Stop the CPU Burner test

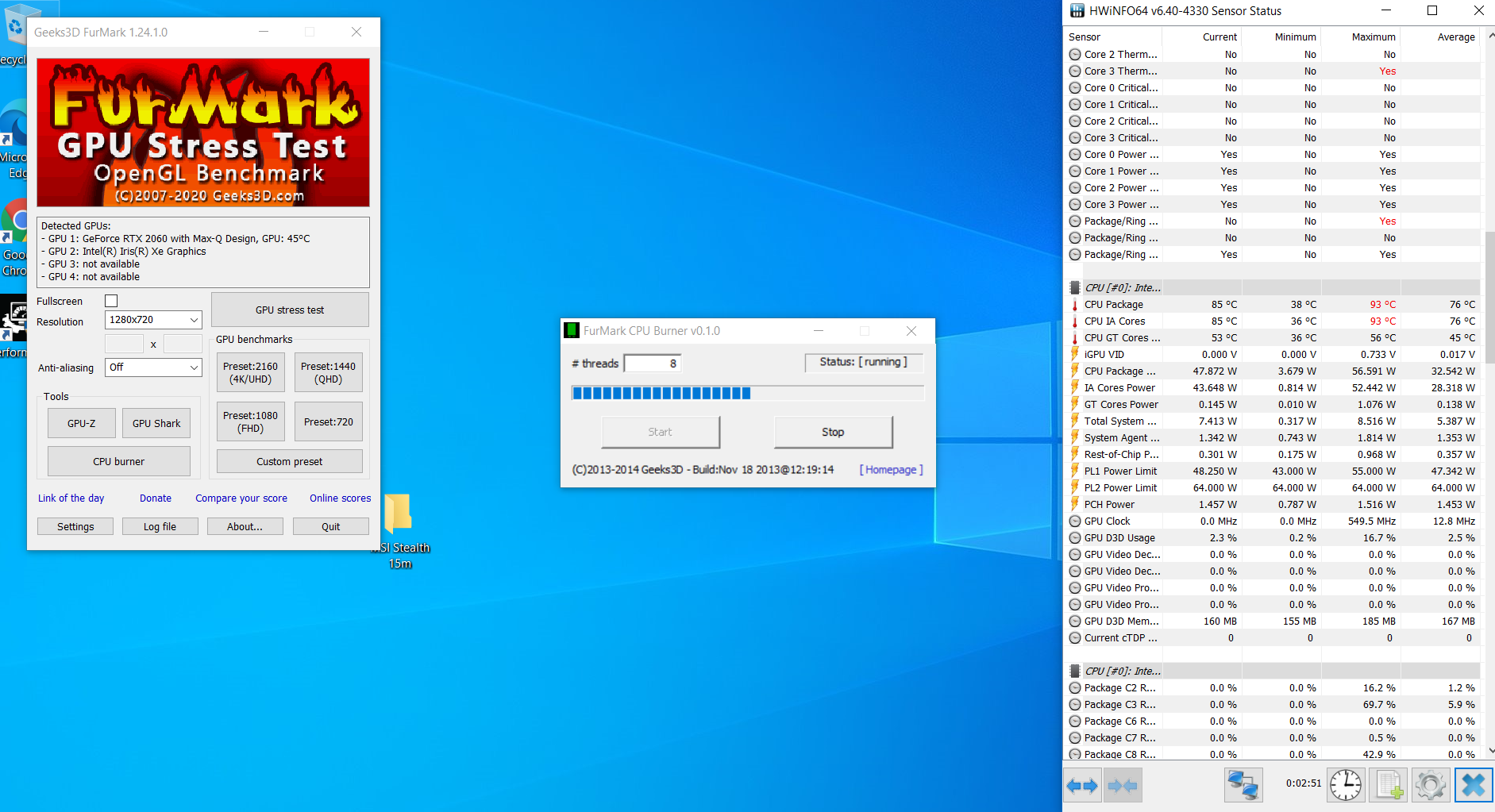point(833,433)
